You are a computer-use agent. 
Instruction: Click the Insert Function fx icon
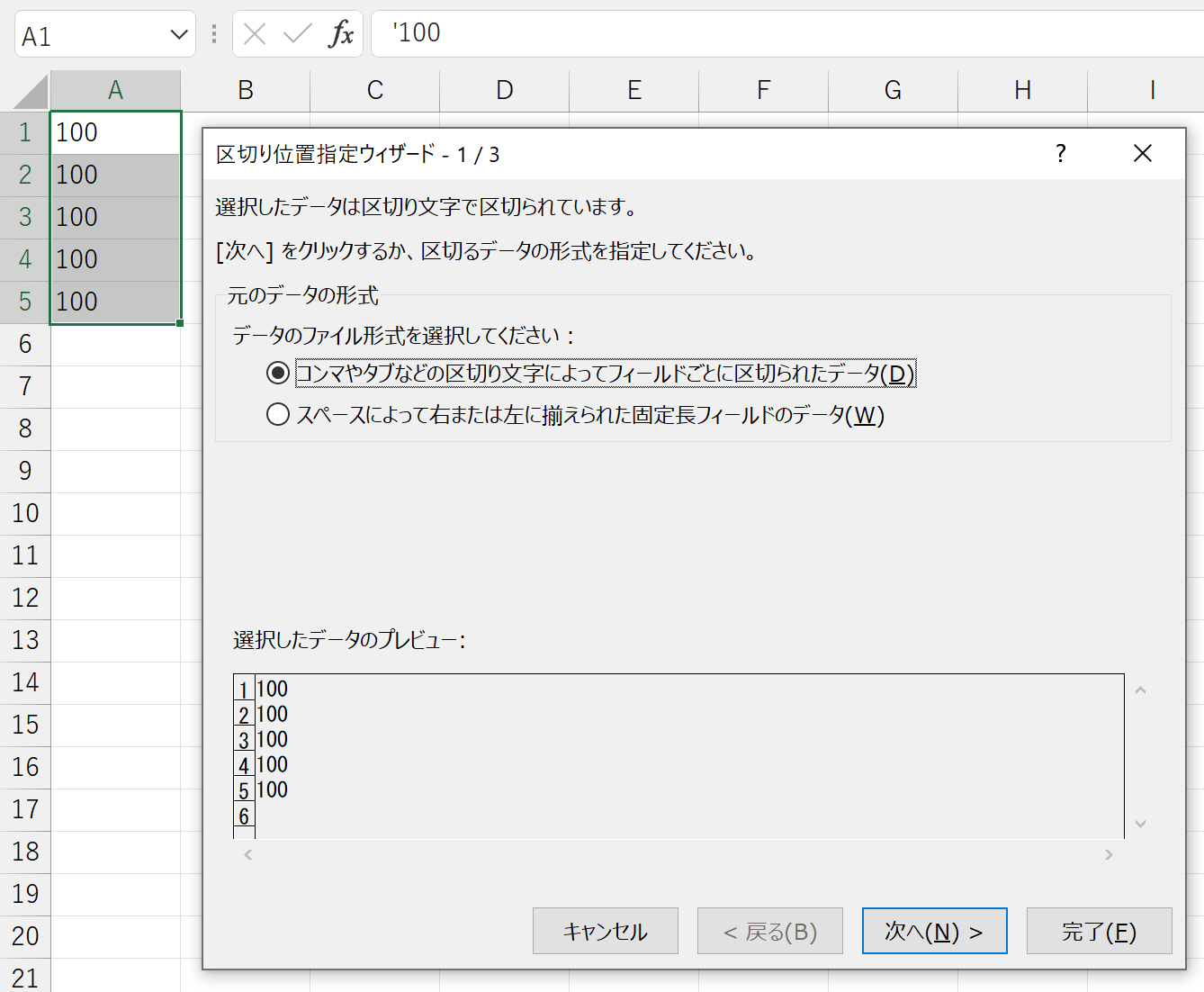(x=341, y=34)
